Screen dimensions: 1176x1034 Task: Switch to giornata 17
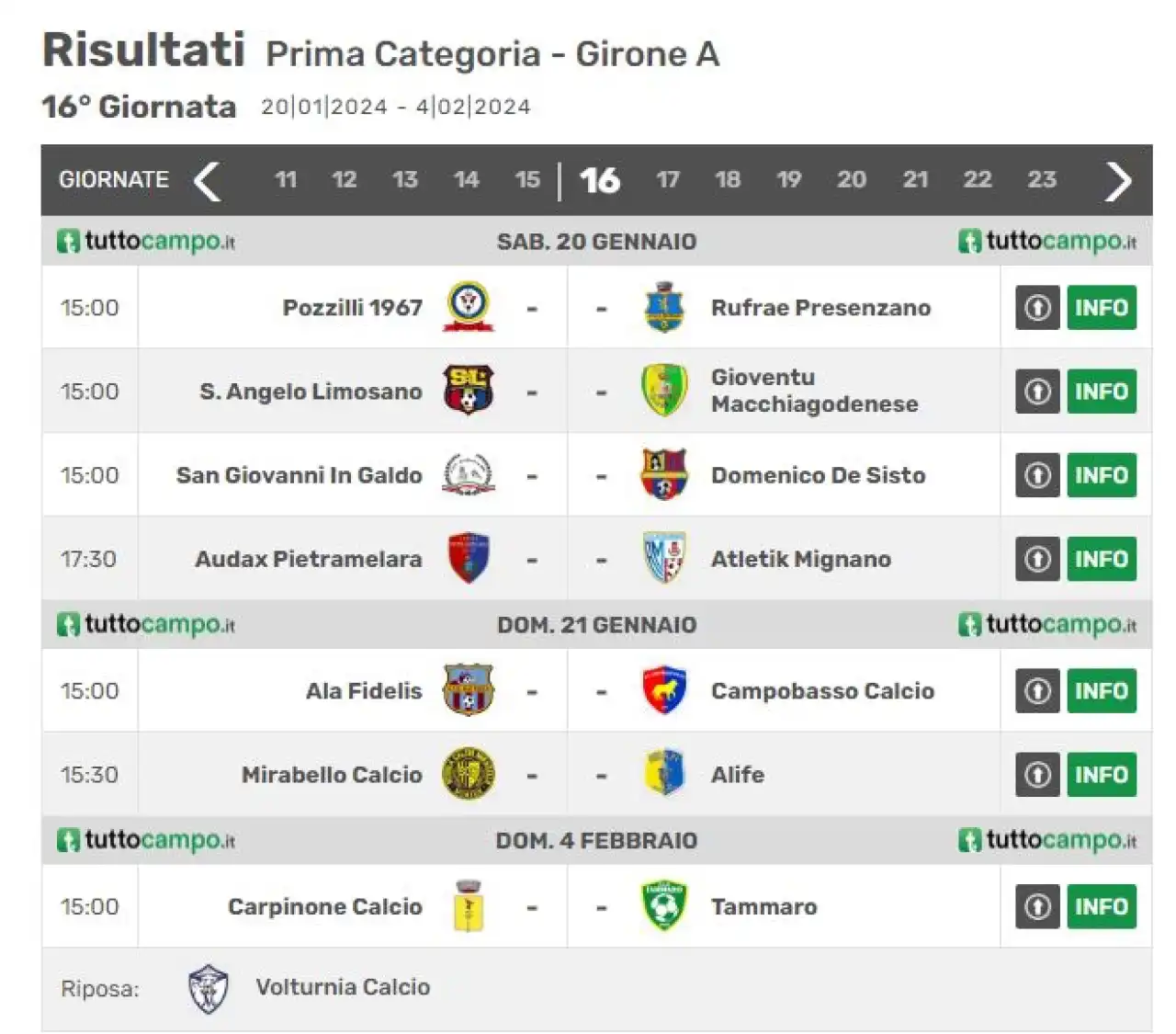click(x=668, y=179)
